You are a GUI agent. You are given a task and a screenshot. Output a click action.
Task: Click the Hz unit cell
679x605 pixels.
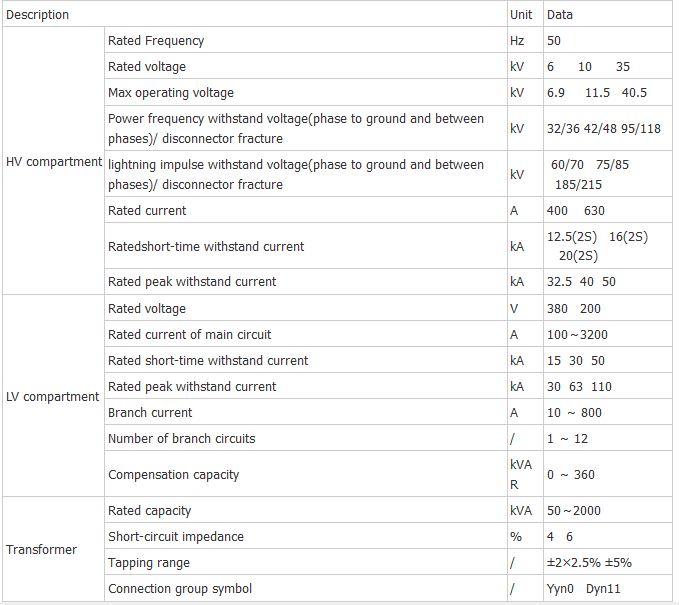tap(517, 41)
